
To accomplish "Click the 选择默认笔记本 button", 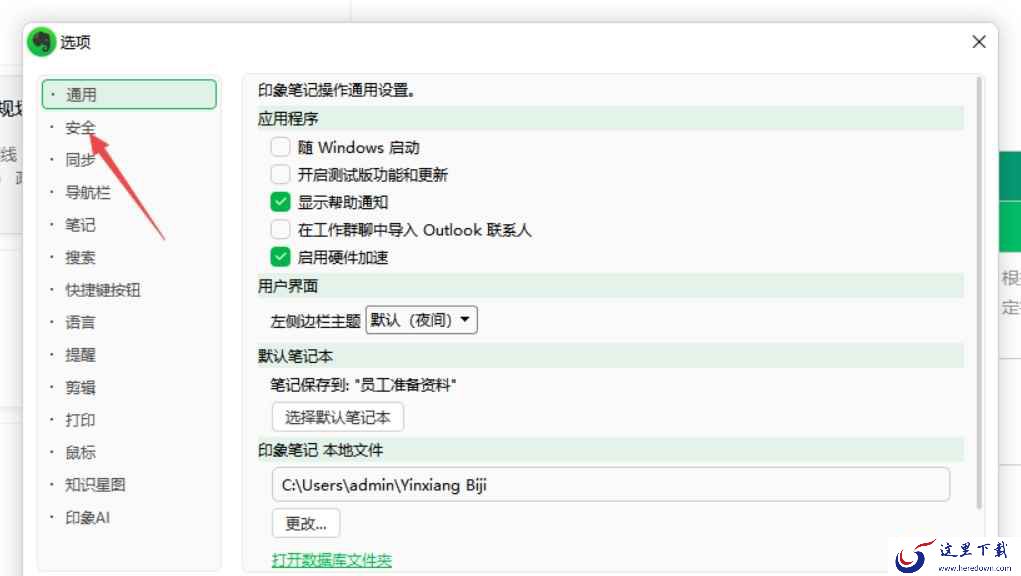I will coord(337,417).
